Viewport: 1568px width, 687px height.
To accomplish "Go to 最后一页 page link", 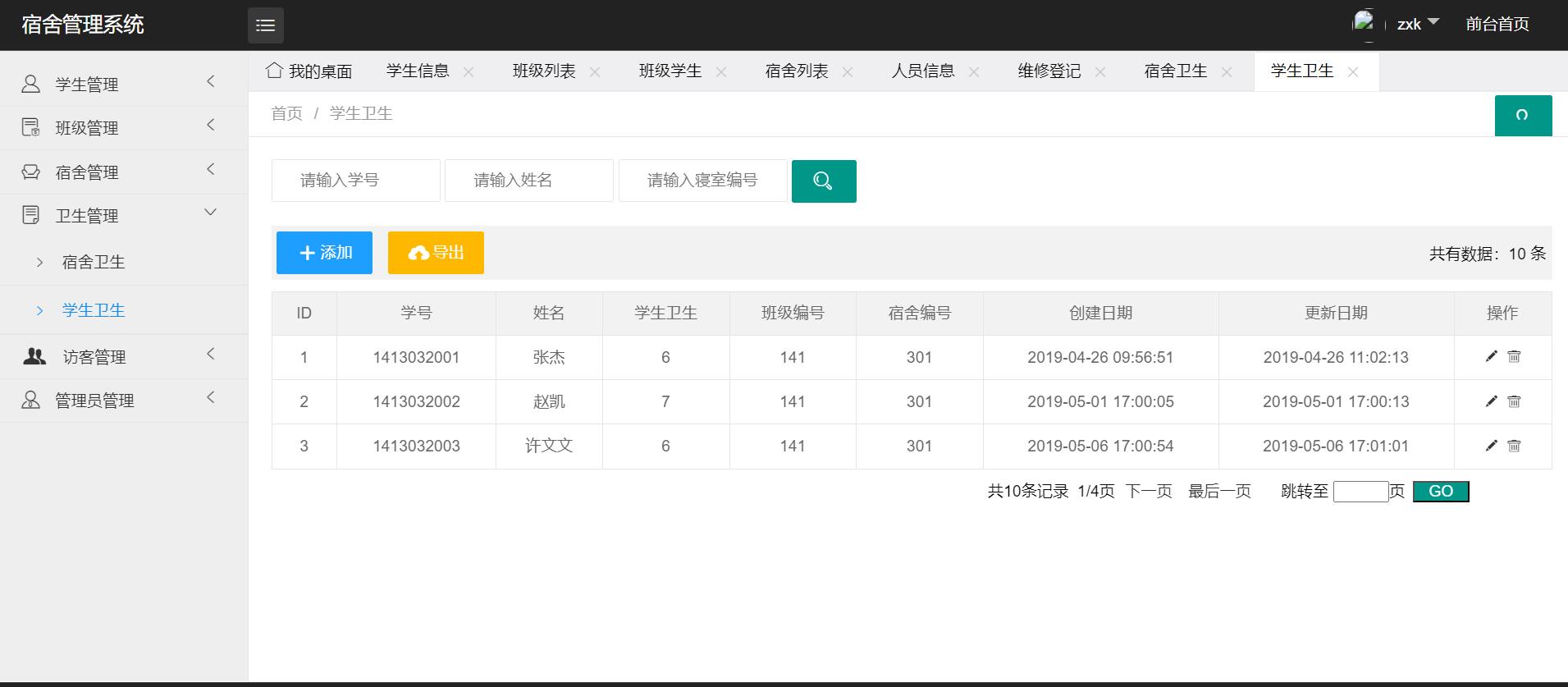I will click(x=1219, y=492).
